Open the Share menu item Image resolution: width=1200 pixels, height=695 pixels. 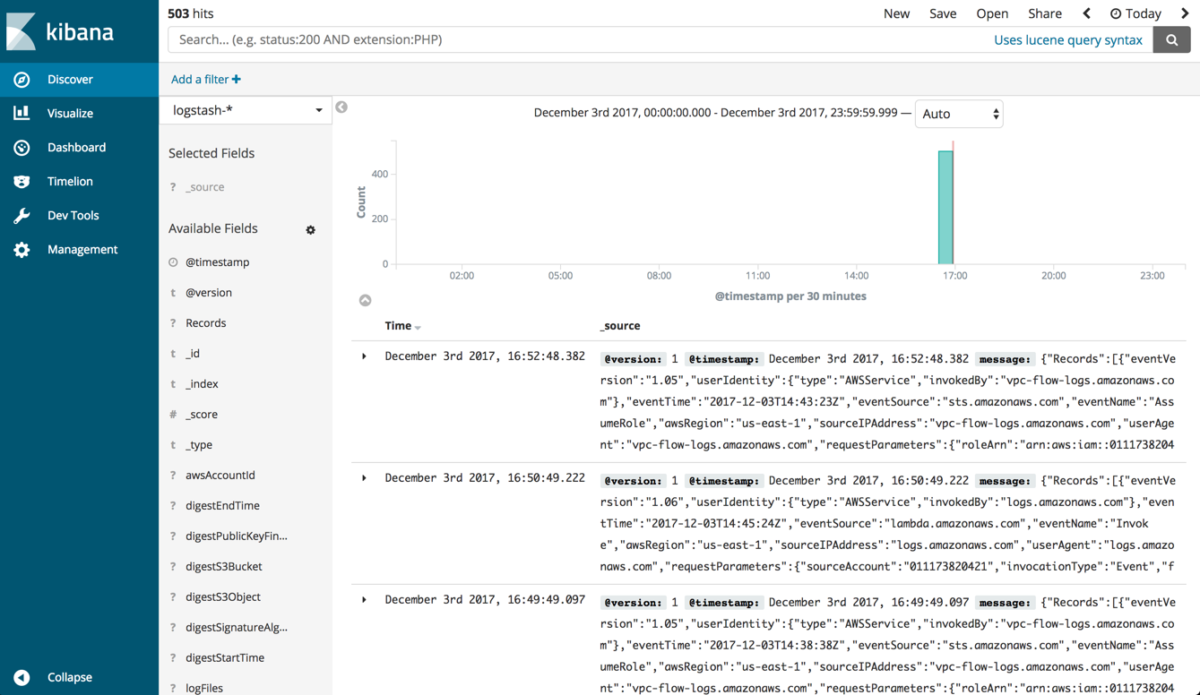coord(1045,14)
